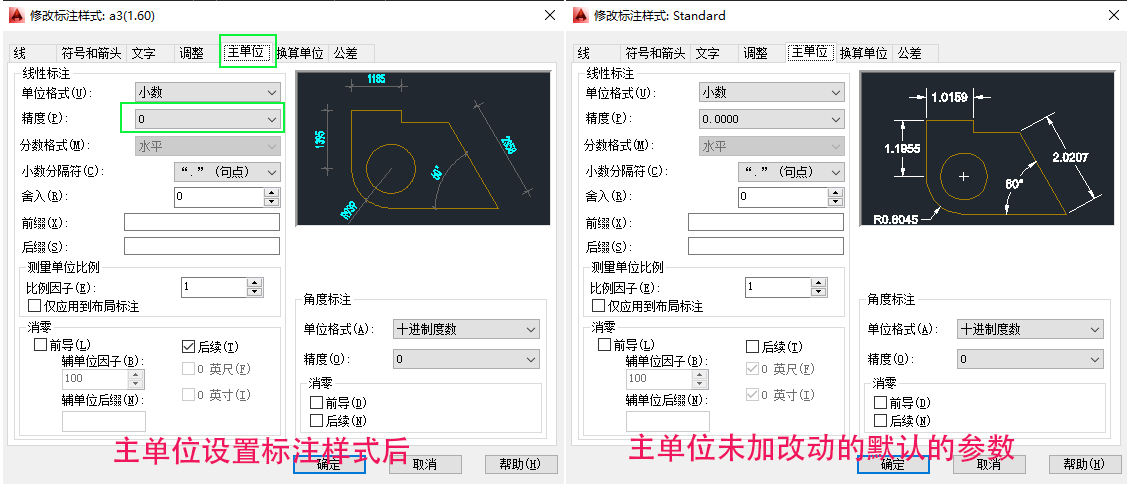Screen dimensions: 1127x486
Task: Switch to 线 tab in a3(1.60) dialog
Action: click(x=33, y=53)
